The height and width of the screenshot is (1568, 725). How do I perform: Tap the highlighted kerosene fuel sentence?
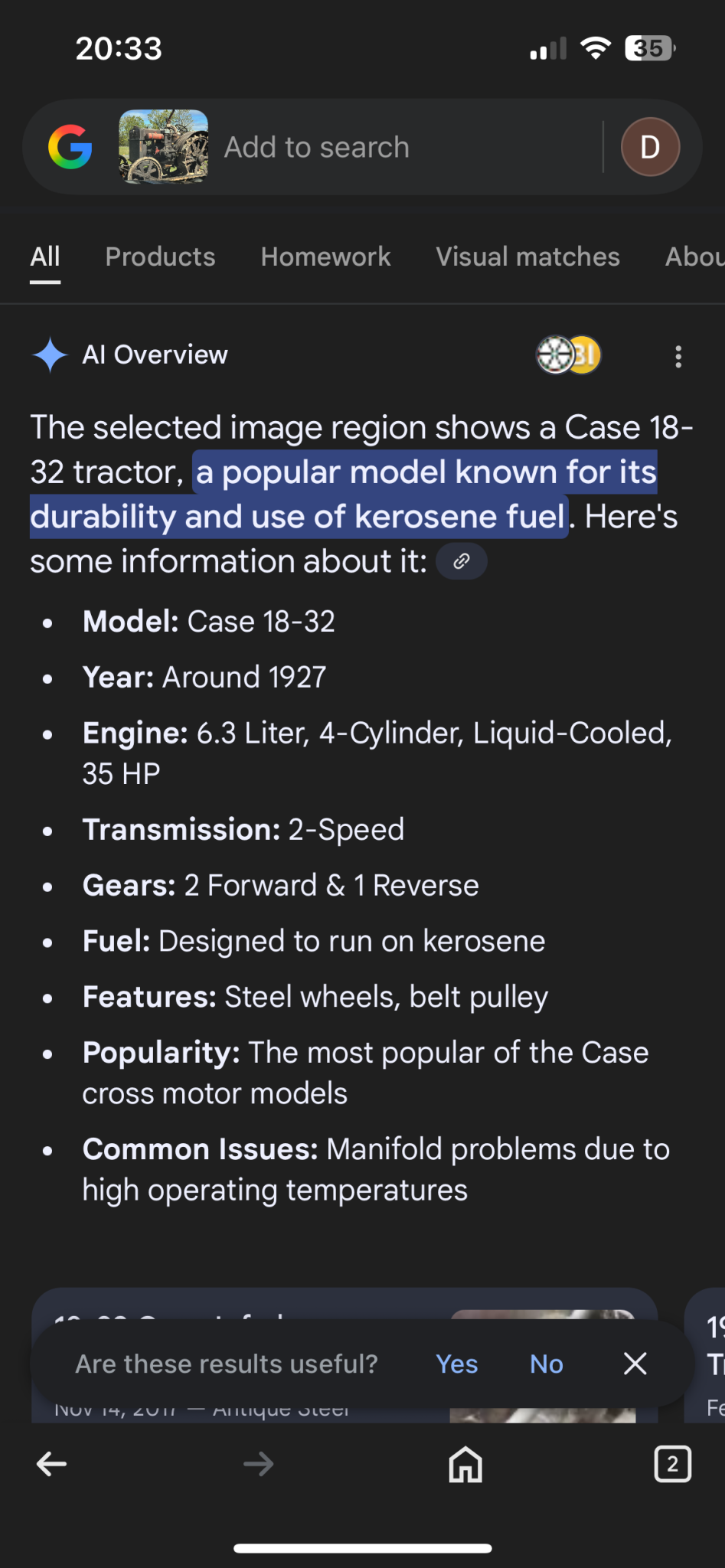click(x=344, y=495)
